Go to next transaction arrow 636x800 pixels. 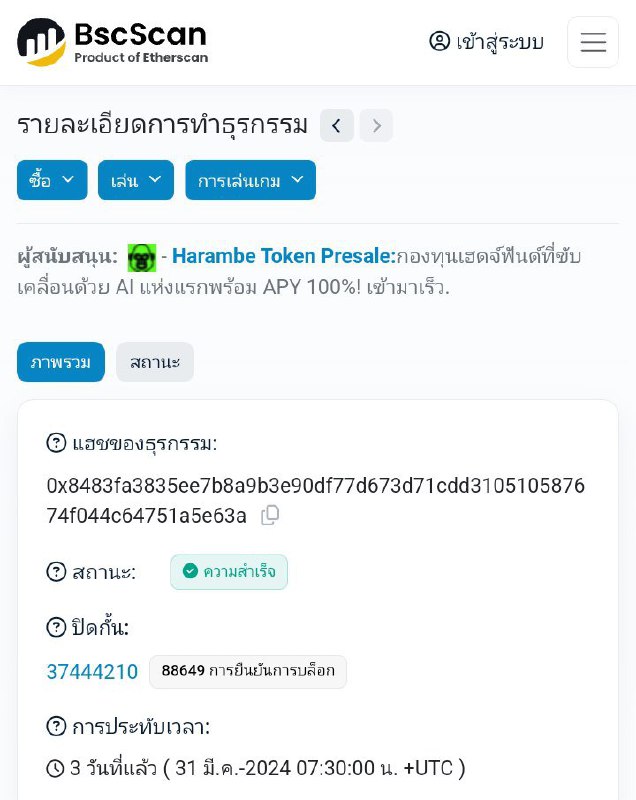377,125
